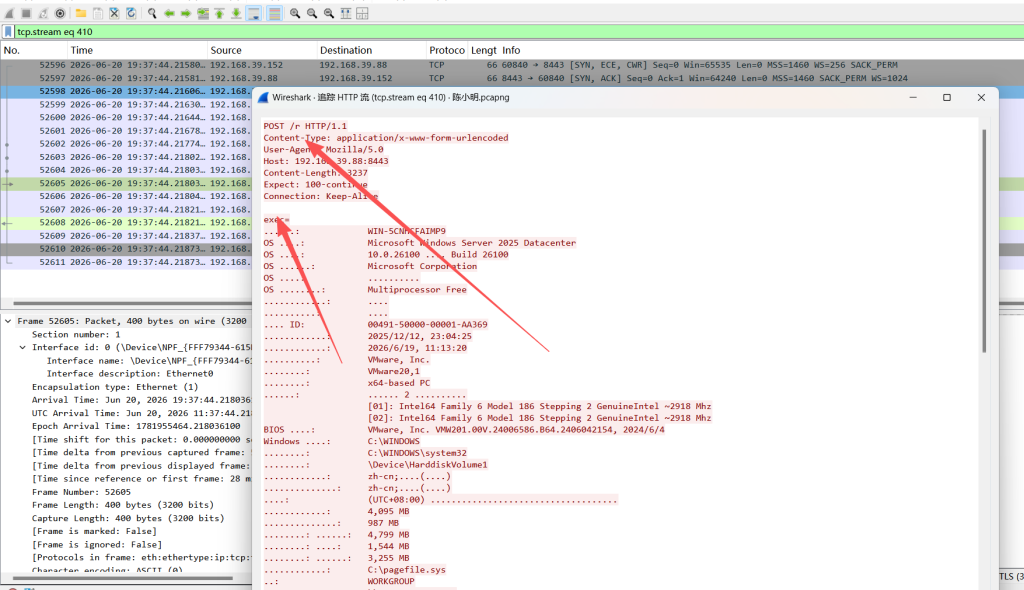Click the packet list horizontal scrollbar
Image resolution: width=1024 pixels, height=590 pixels.
131,303
